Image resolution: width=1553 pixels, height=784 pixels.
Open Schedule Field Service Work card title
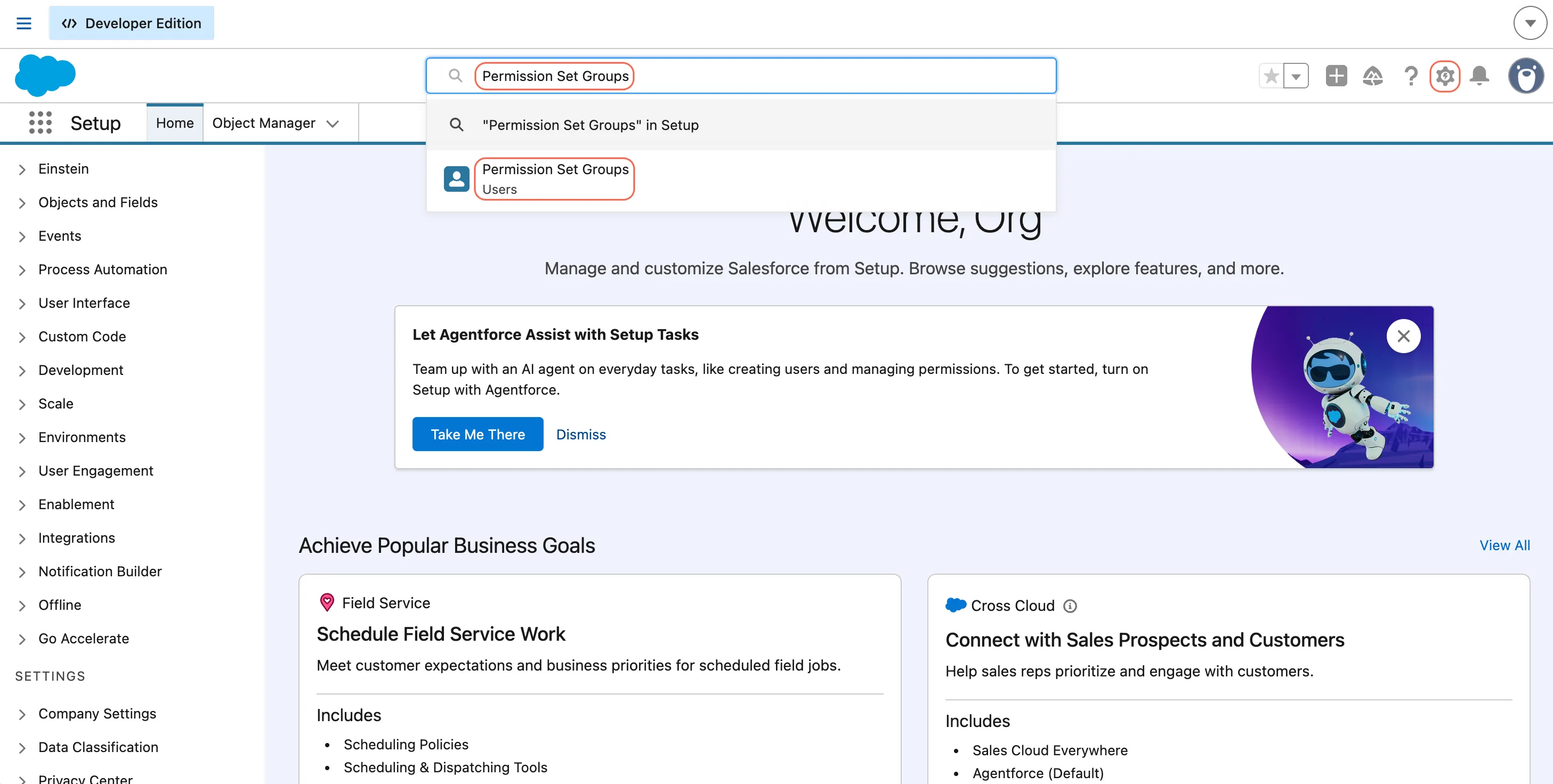pos(441,634)
